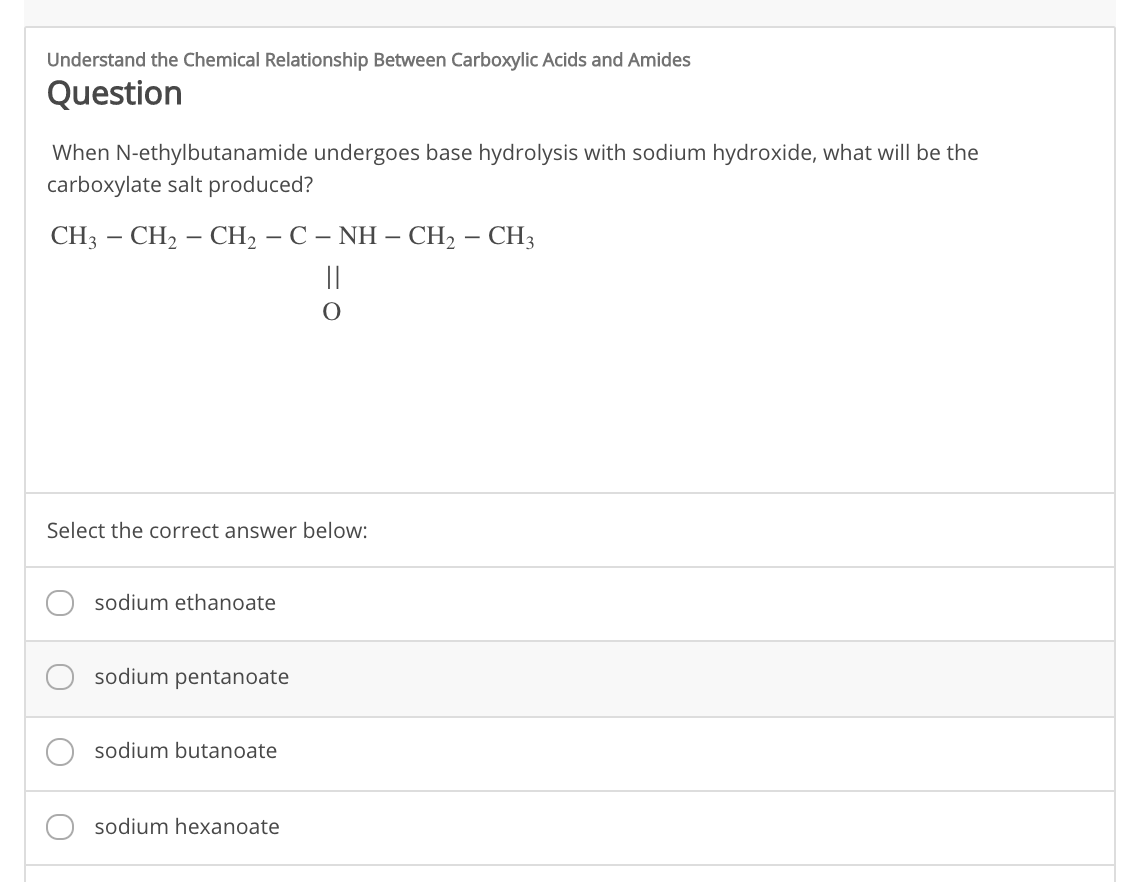The width and height of the screenshot is (1130, 882).
Task: Click the 'Question' heading
Action: pyautogui.click(x=115, y=94)
